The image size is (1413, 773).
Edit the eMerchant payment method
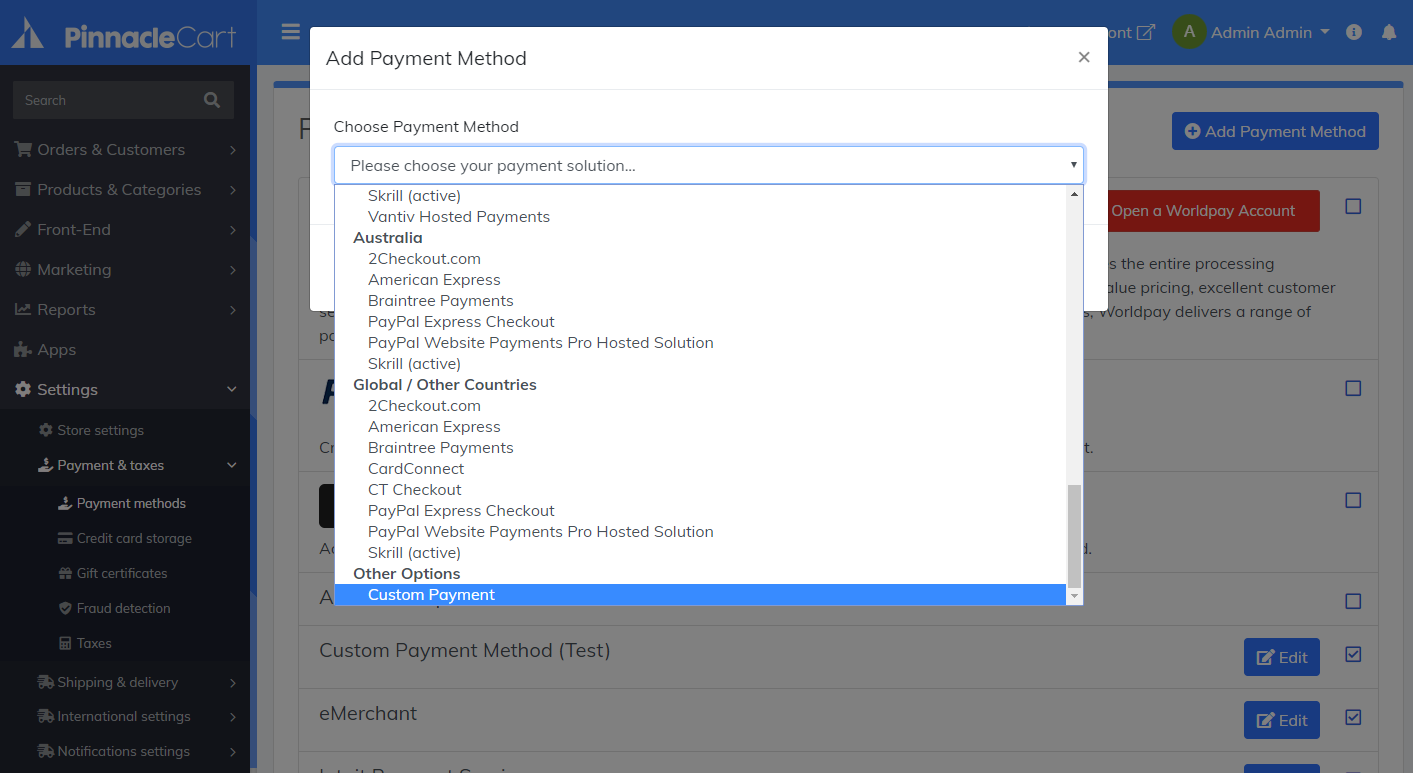point(1281,720)
